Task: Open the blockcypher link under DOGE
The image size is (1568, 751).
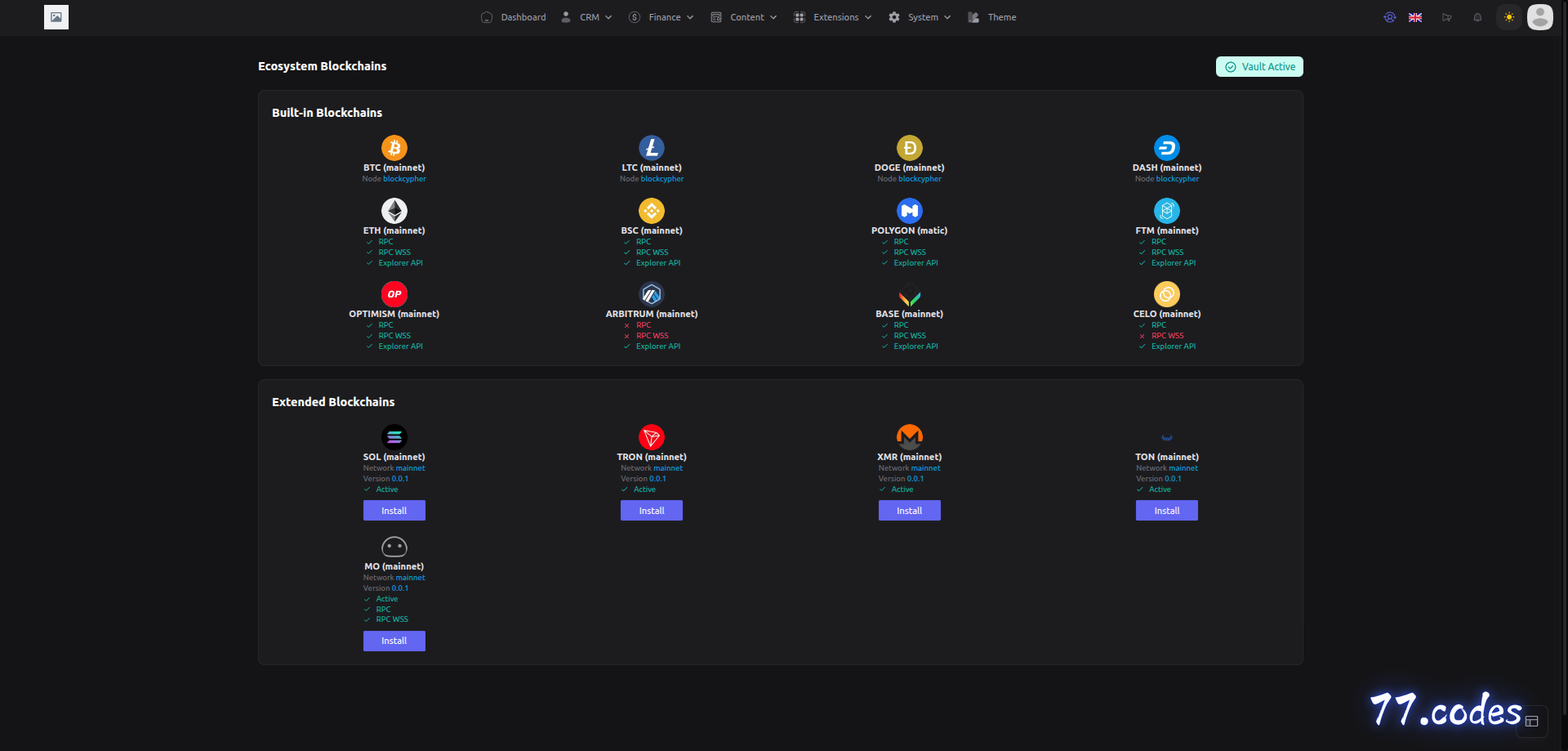Action: tap(920, 179)
